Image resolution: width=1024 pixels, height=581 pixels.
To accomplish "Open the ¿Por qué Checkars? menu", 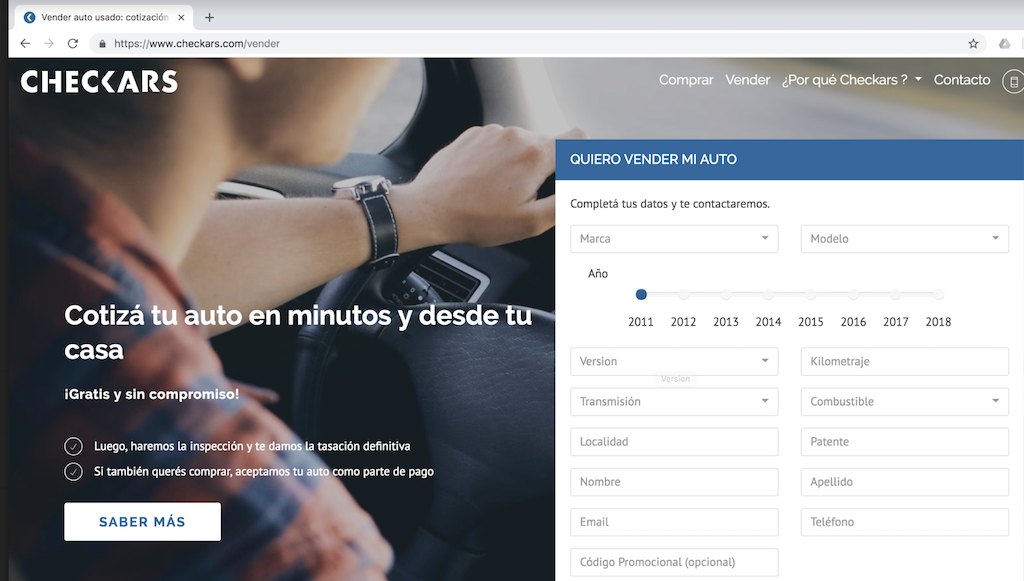I will coord(851,80).
